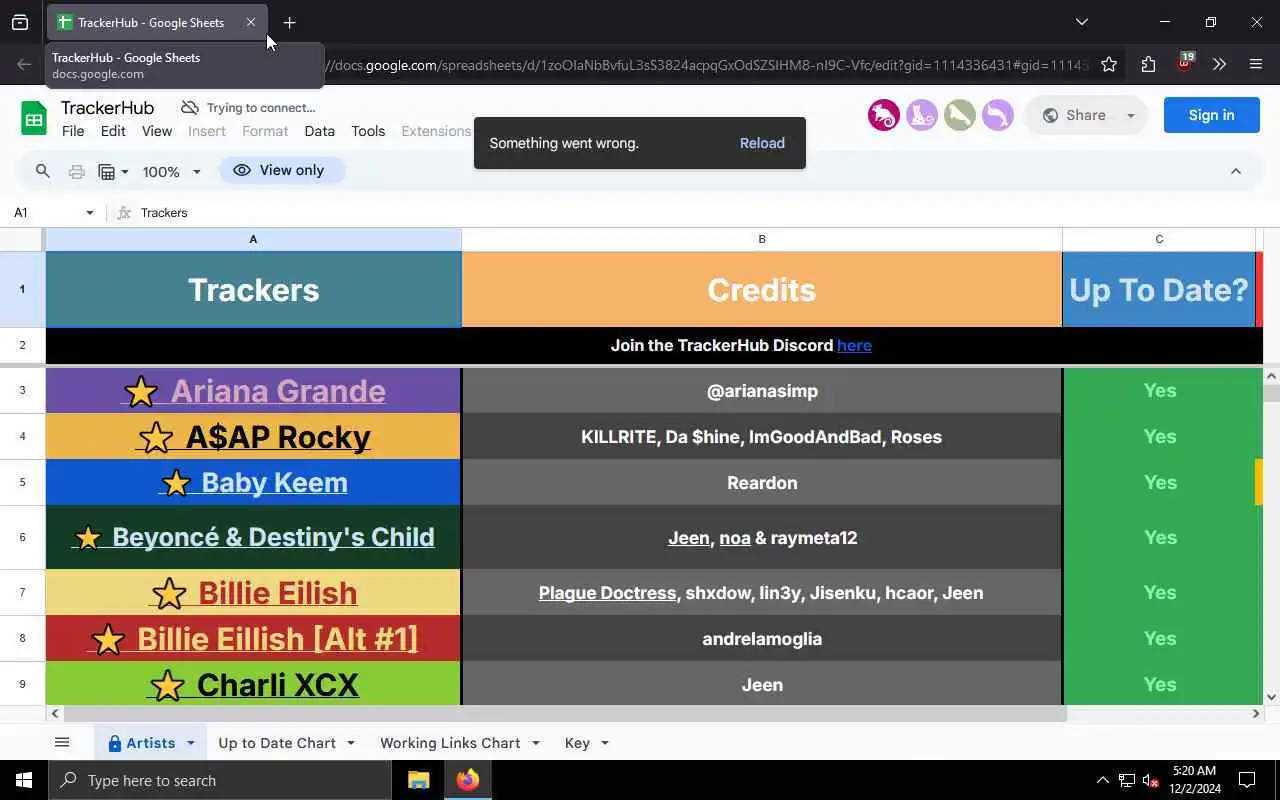Viewport: 1280px width, 800px height.
Task: Close the TrackerHub browser tab
Action: (x=251, y=22)
